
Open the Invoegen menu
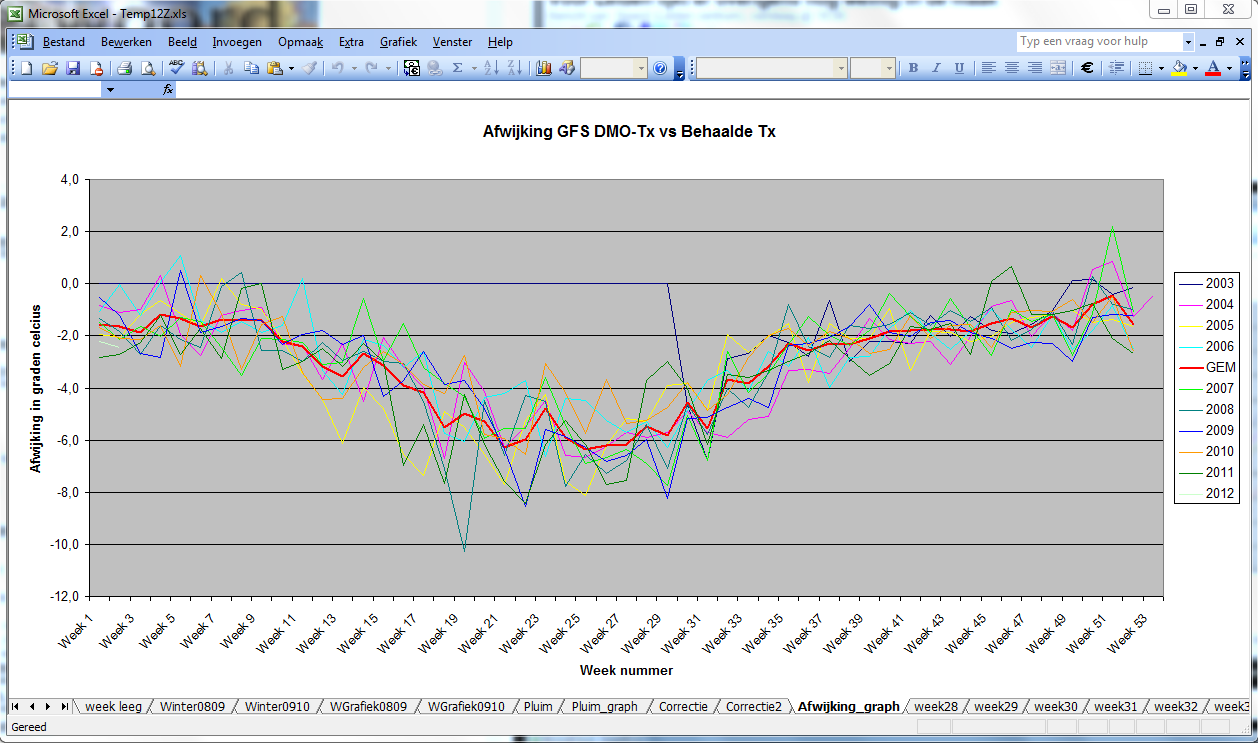coord(237,42)
